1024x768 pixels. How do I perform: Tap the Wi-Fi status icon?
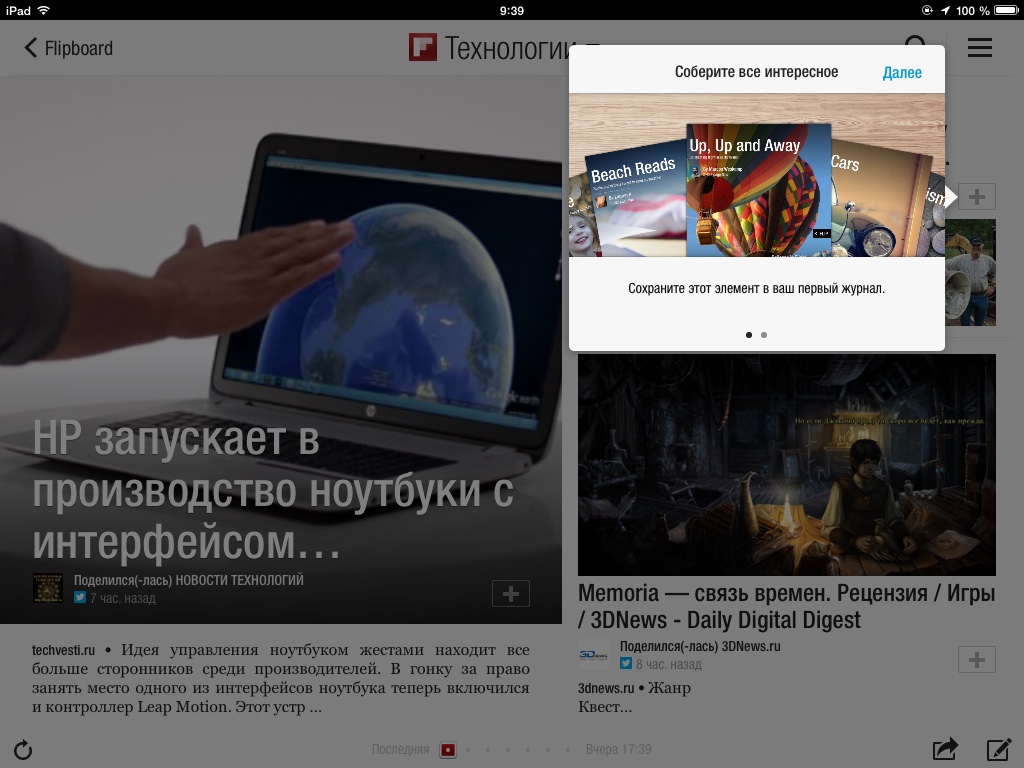pos(44,10)
